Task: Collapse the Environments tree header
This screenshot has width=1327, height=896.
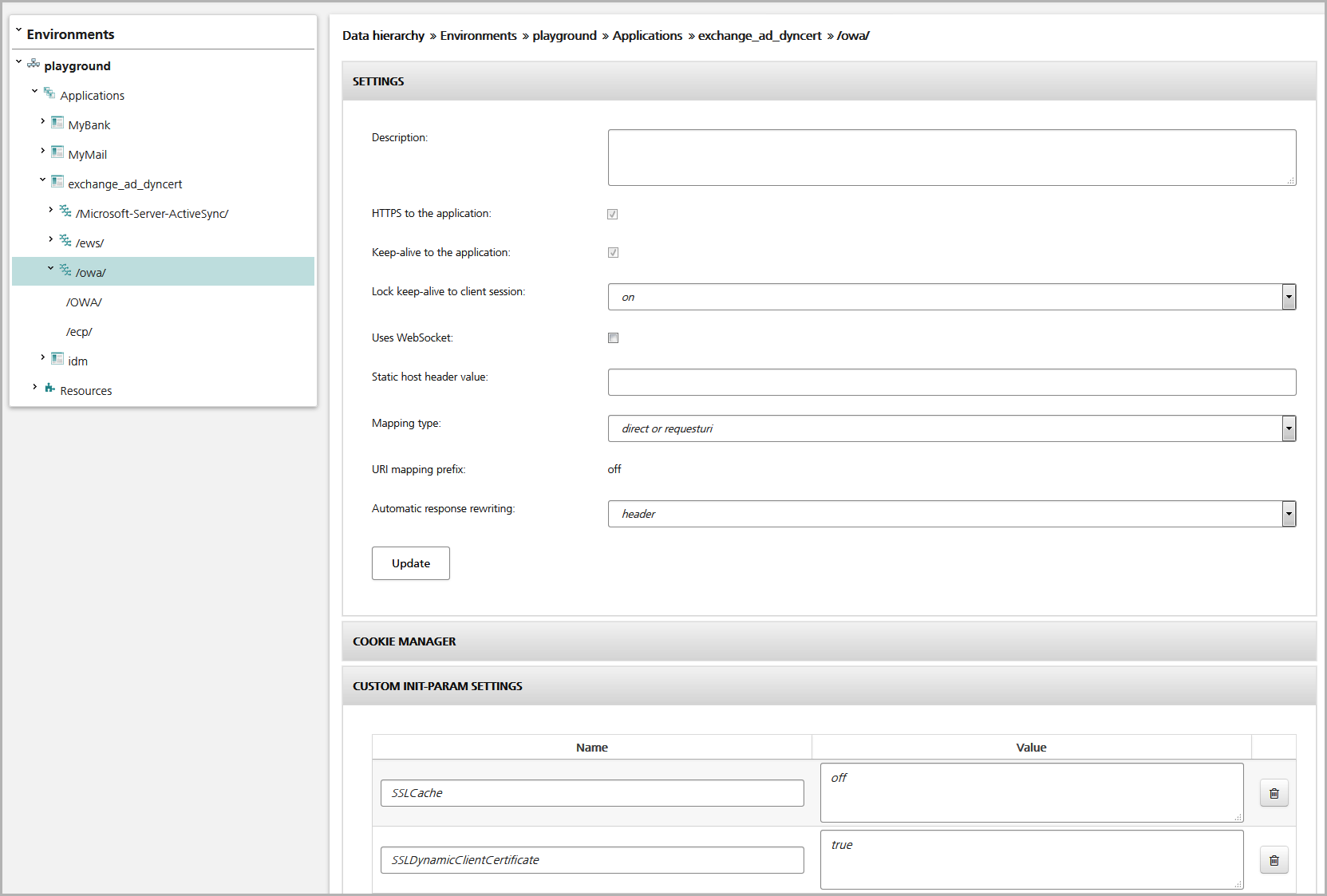Action: [x=19, y=30]
